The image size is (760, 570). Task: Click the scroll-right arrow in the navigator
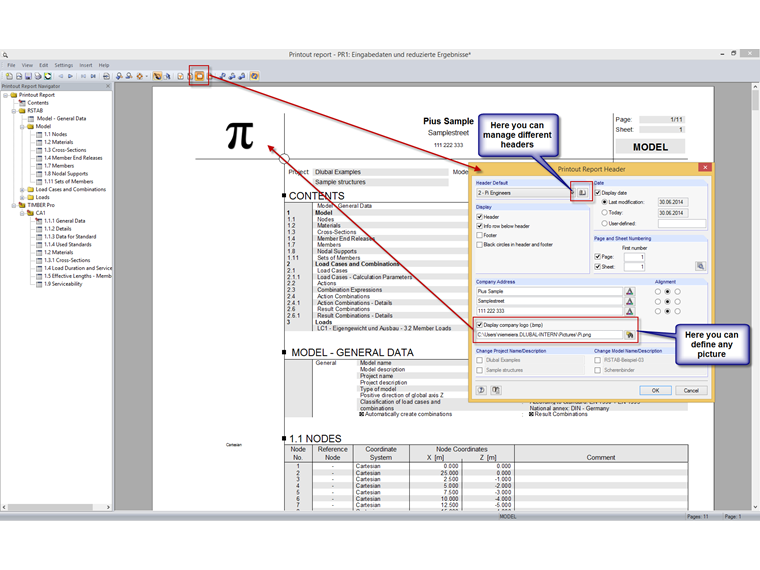click(x=108, y=507)
